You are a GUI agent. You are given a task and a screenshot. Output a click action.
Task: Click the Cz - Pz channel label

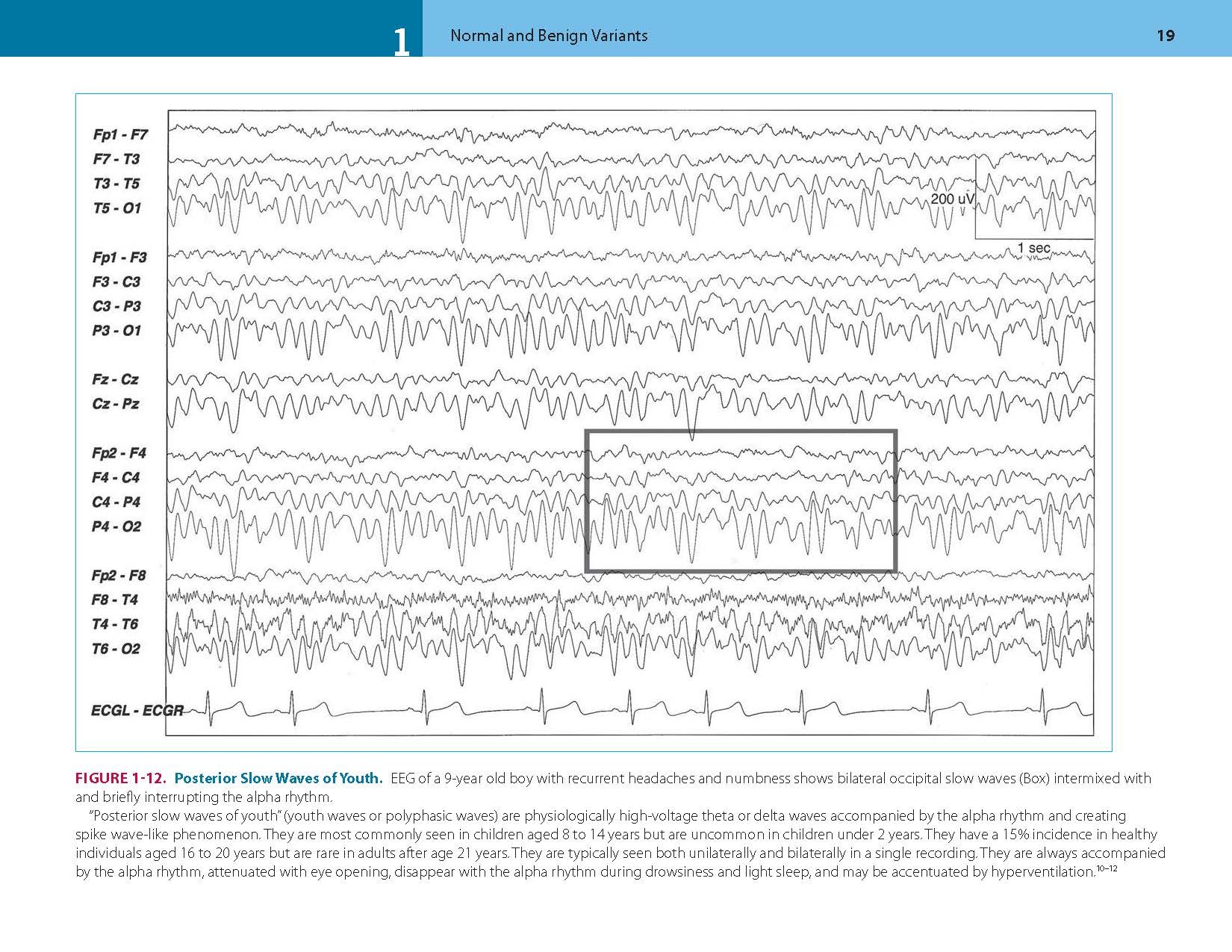click(x=115, y=404)
